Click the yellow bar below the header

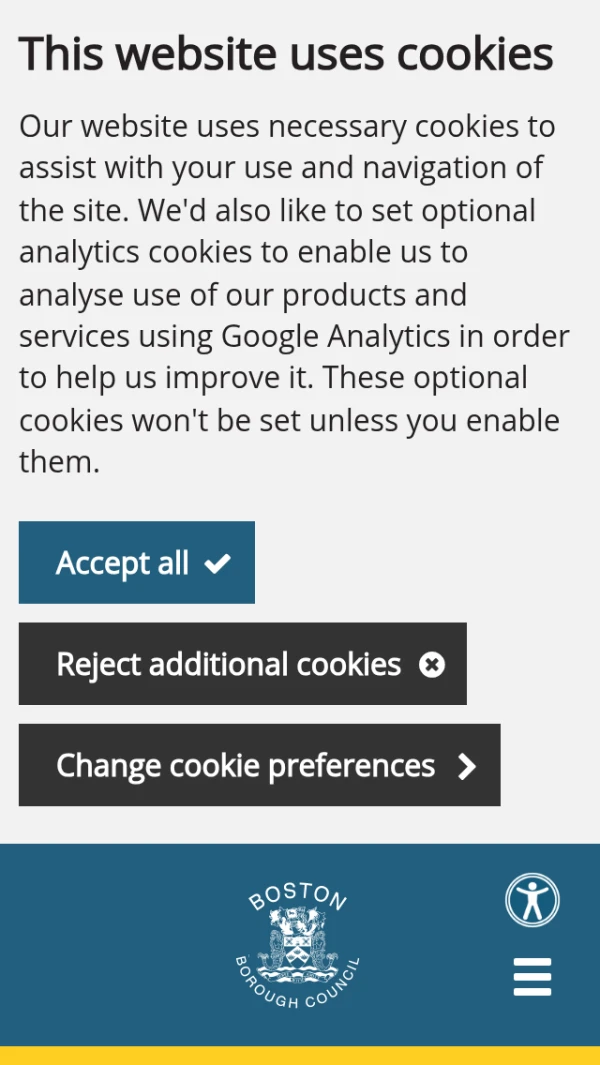coord(300,1055)
